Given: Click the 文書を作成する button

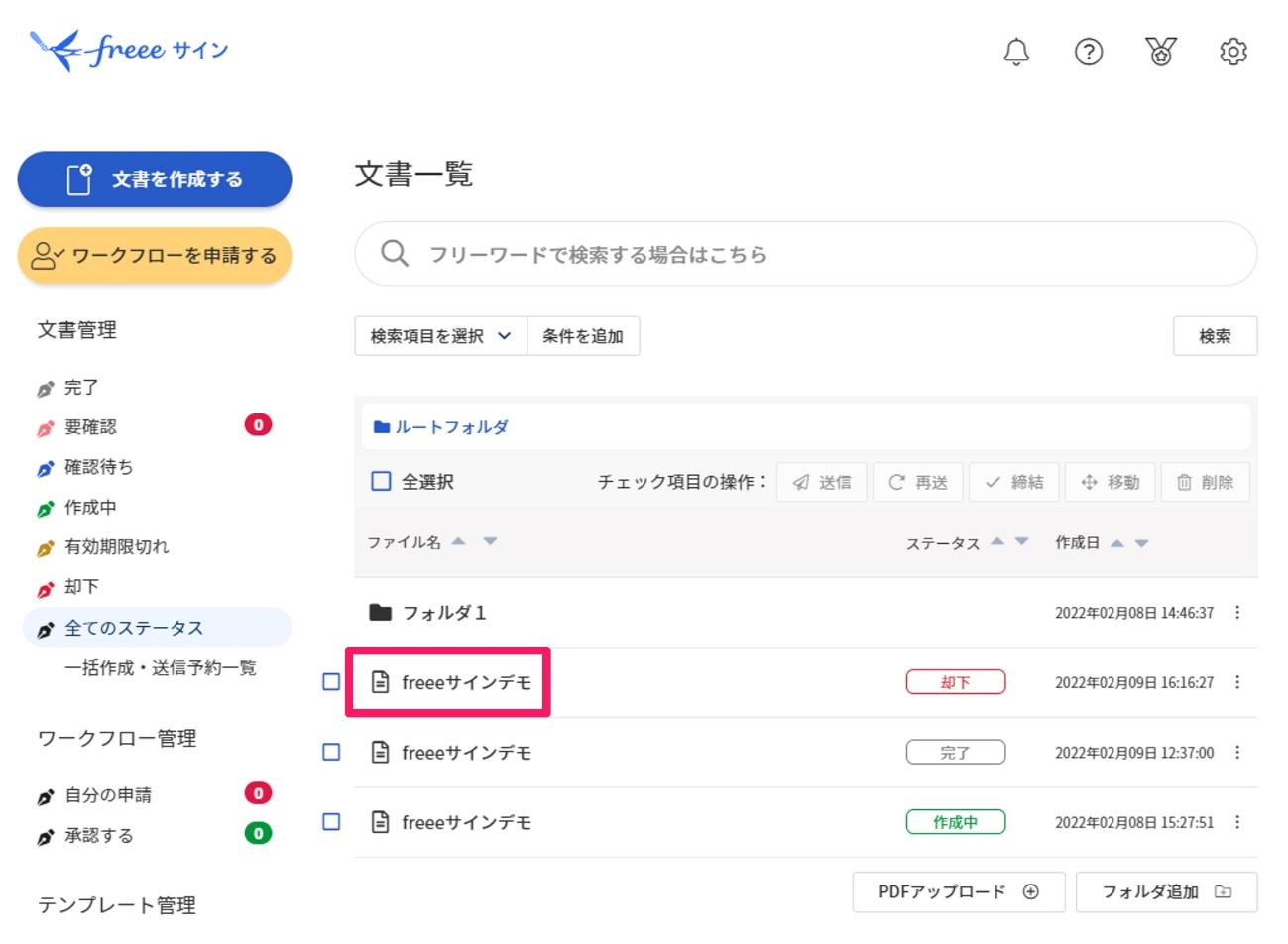Looking at the screenshot, I should coord(155,179).
